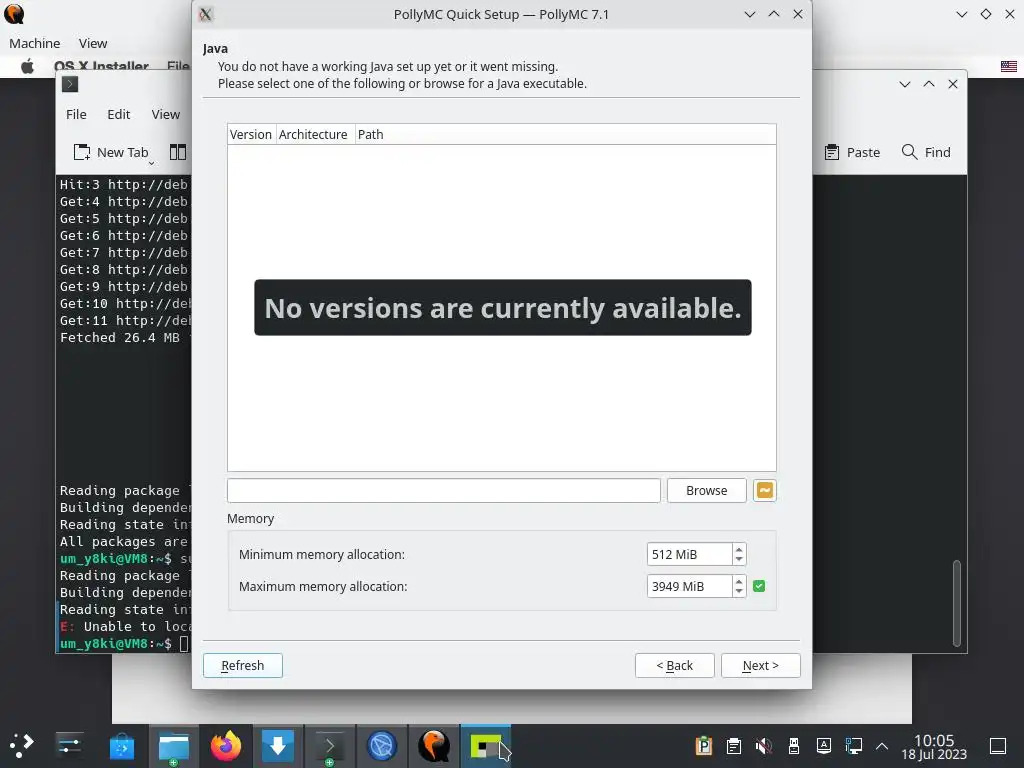Go back with the < Back button
1024x768 pixels.
click(x=674, y=665)
